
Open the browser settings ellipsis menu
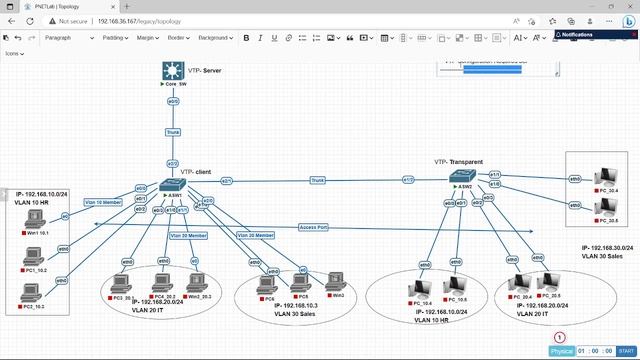click(x=609, y=21)
